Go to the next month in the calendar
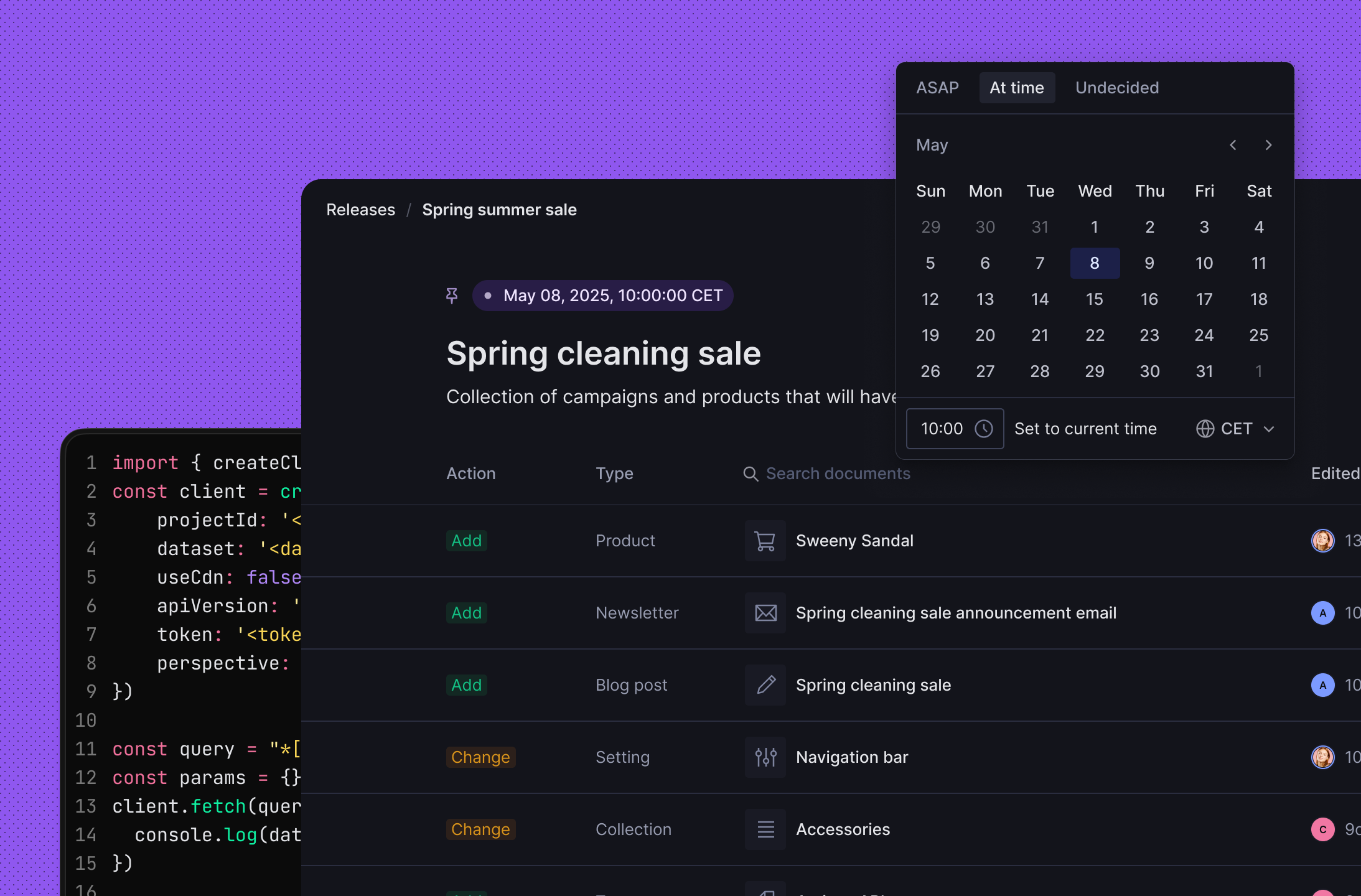The height and width of the screenshot is (896, 1361). pyautogui.click(x=1268, y=145)
